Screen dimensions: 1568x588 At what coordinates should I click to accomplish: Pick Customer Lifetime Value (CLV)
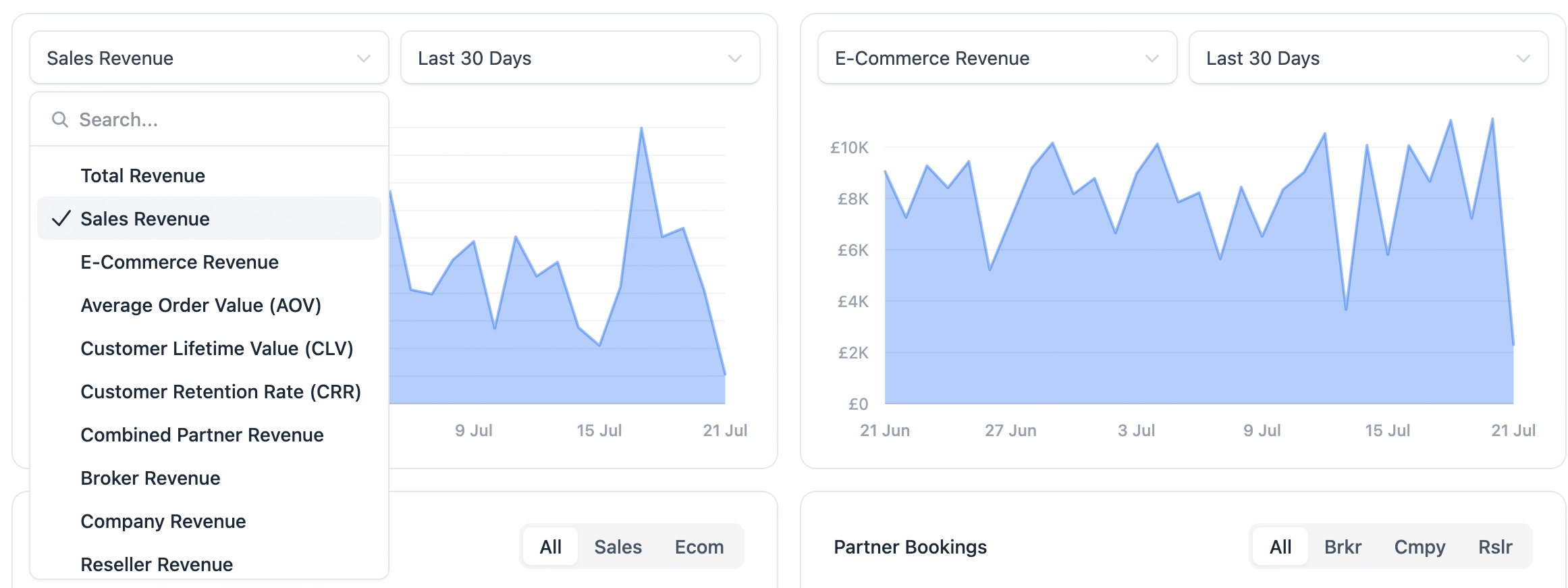[217, 348]
